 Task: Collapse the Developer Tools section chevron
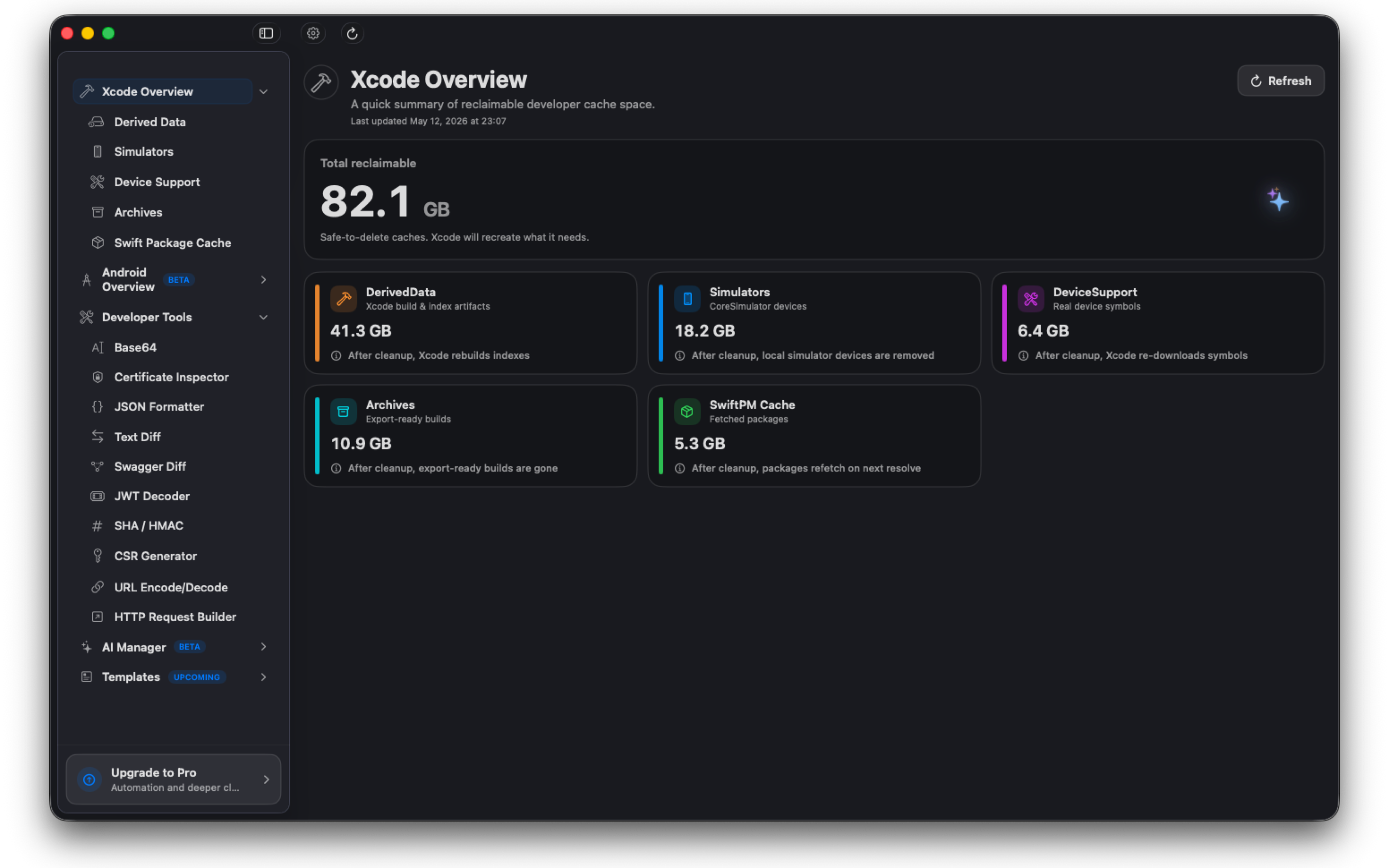coord(263,317)
